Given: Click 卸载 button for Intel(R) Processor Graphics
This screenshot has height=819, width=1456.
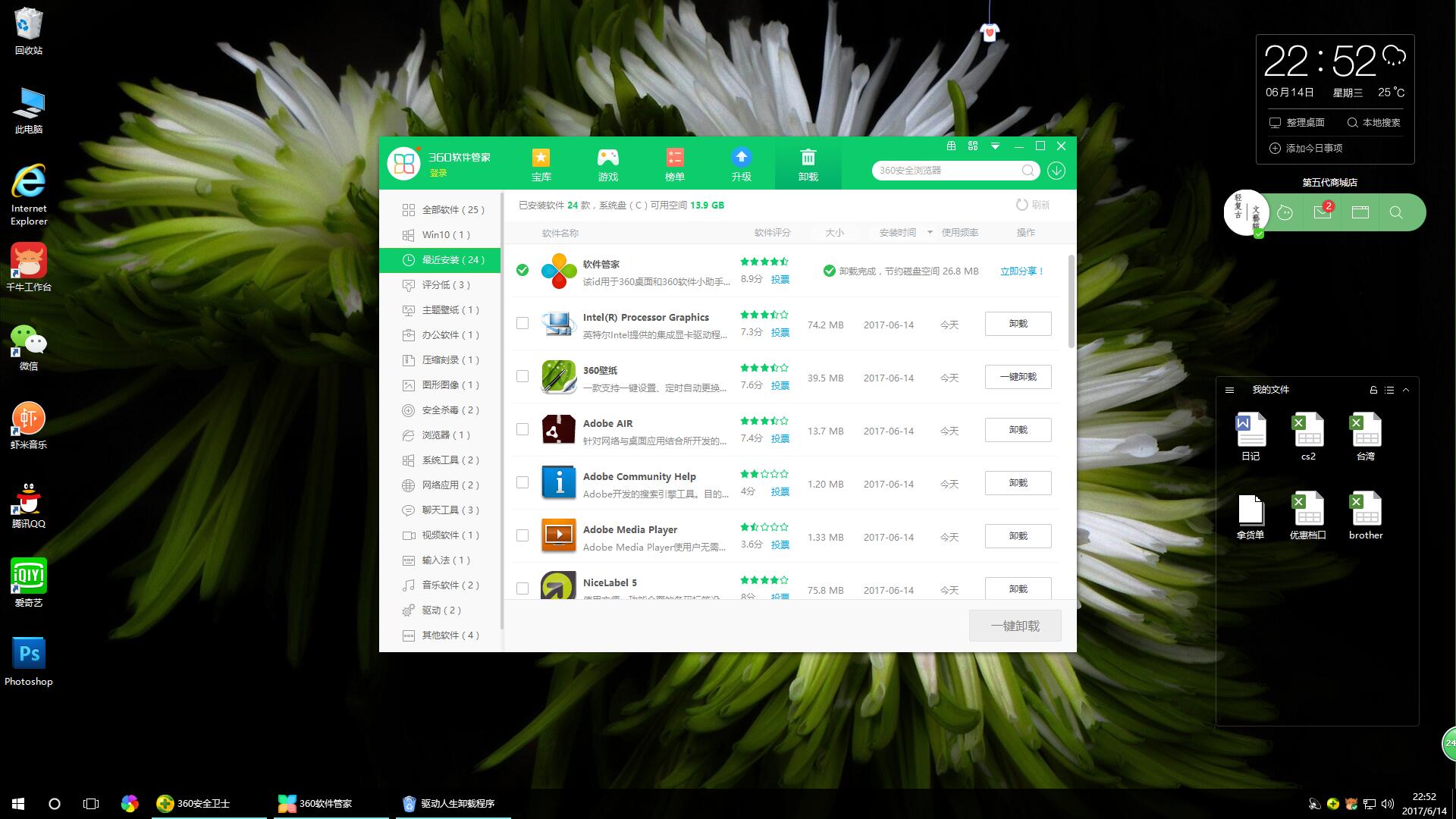Looking at the screenshot, I should point(1018,324).
